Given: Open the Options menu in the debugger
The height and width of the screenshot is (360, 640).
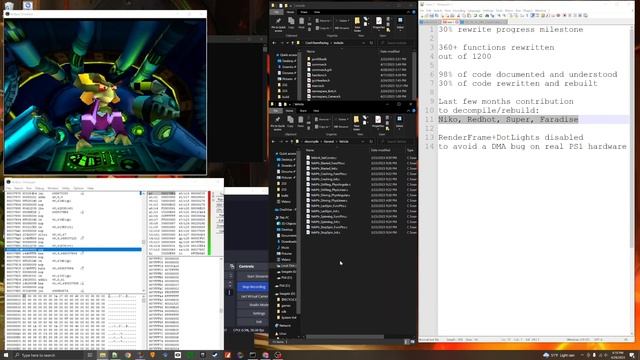Looking at the screenshot, I should click(78, 188).
